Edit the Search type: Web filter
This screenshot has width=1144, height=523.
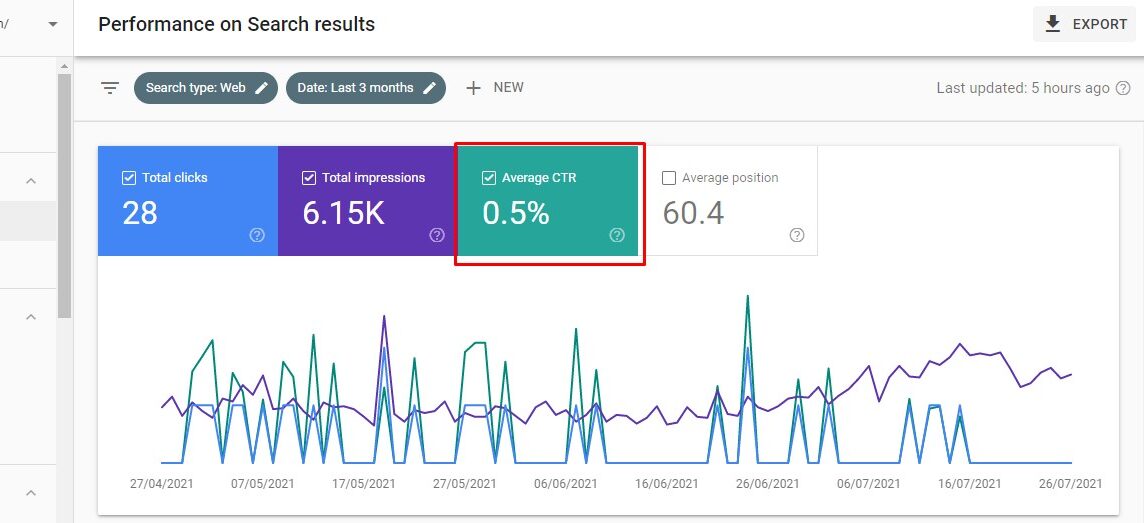pyautogui.click(x=206, y=88)
